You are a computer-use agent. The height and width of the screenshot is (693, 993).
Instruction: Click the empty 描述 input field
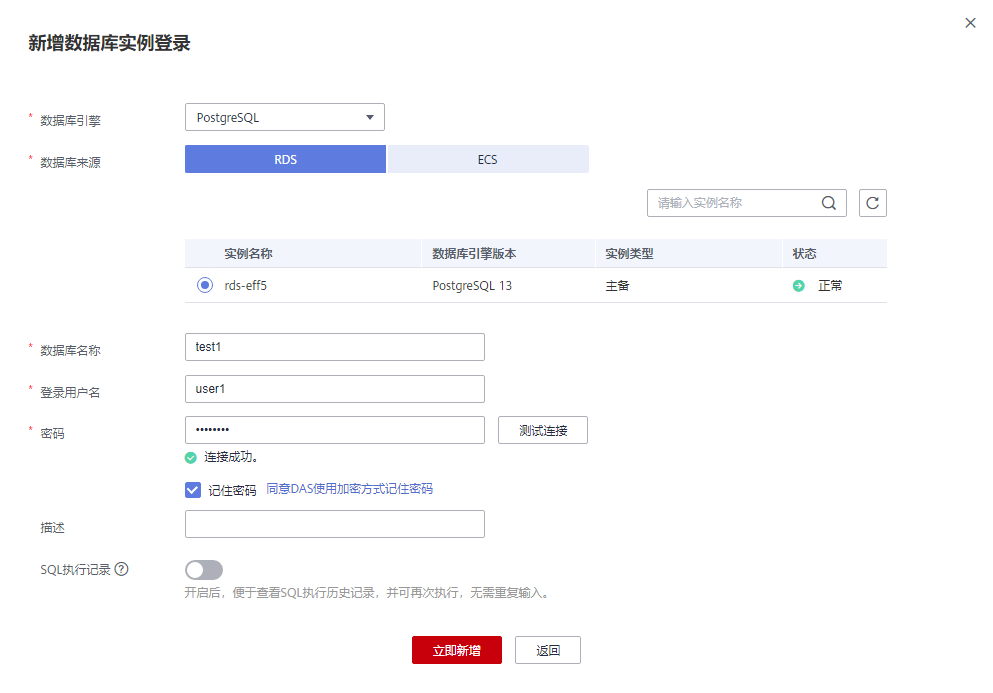[x=334, y=524]
